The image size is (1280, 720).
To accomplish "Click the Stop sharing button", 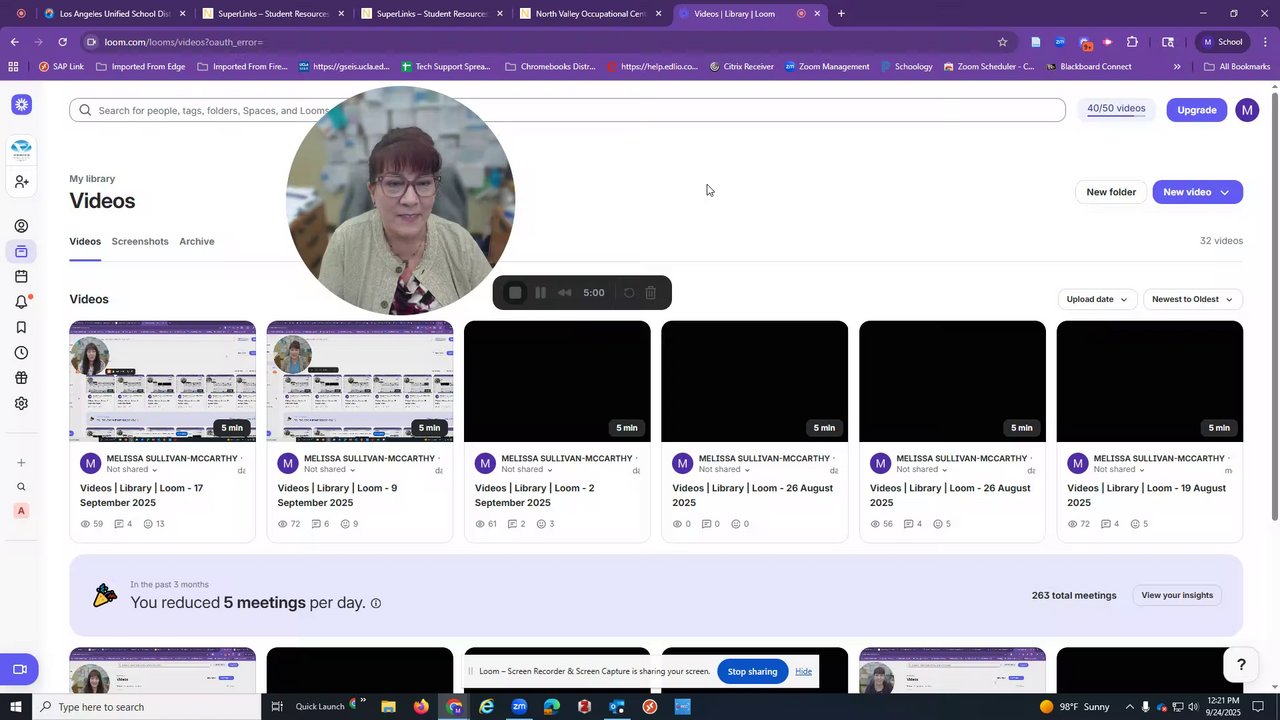I will click(752, 672).
